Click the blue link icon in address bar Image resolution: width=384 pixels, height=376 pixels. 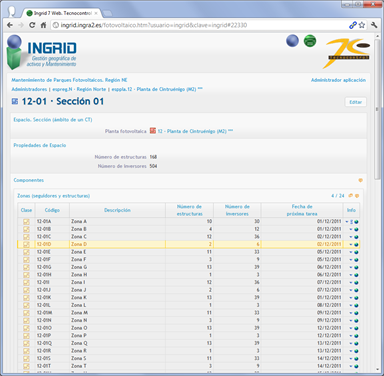(353, 25)
